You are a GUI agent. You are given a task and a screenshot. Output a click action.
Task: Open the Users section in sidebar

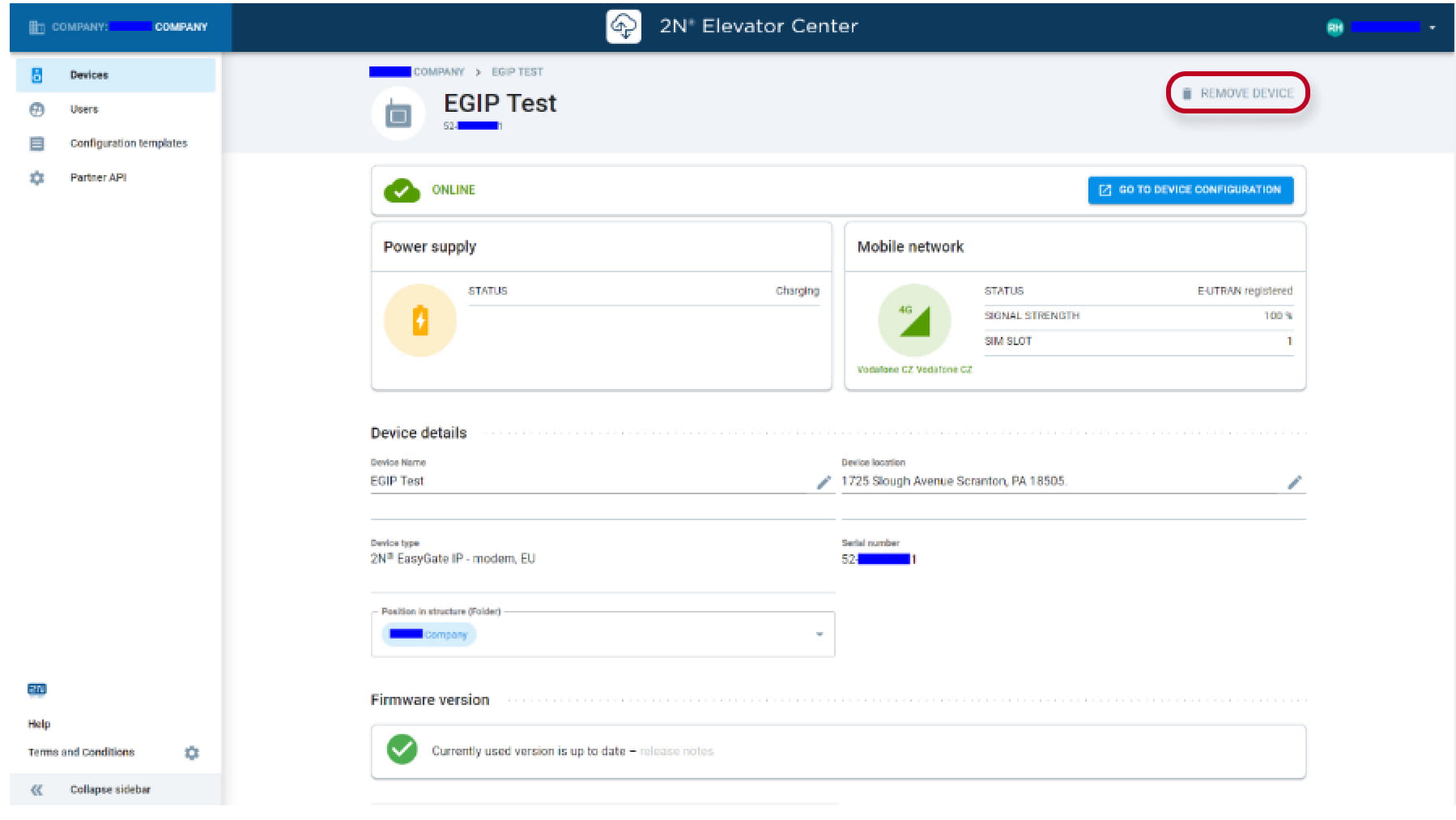coord(116,109)
